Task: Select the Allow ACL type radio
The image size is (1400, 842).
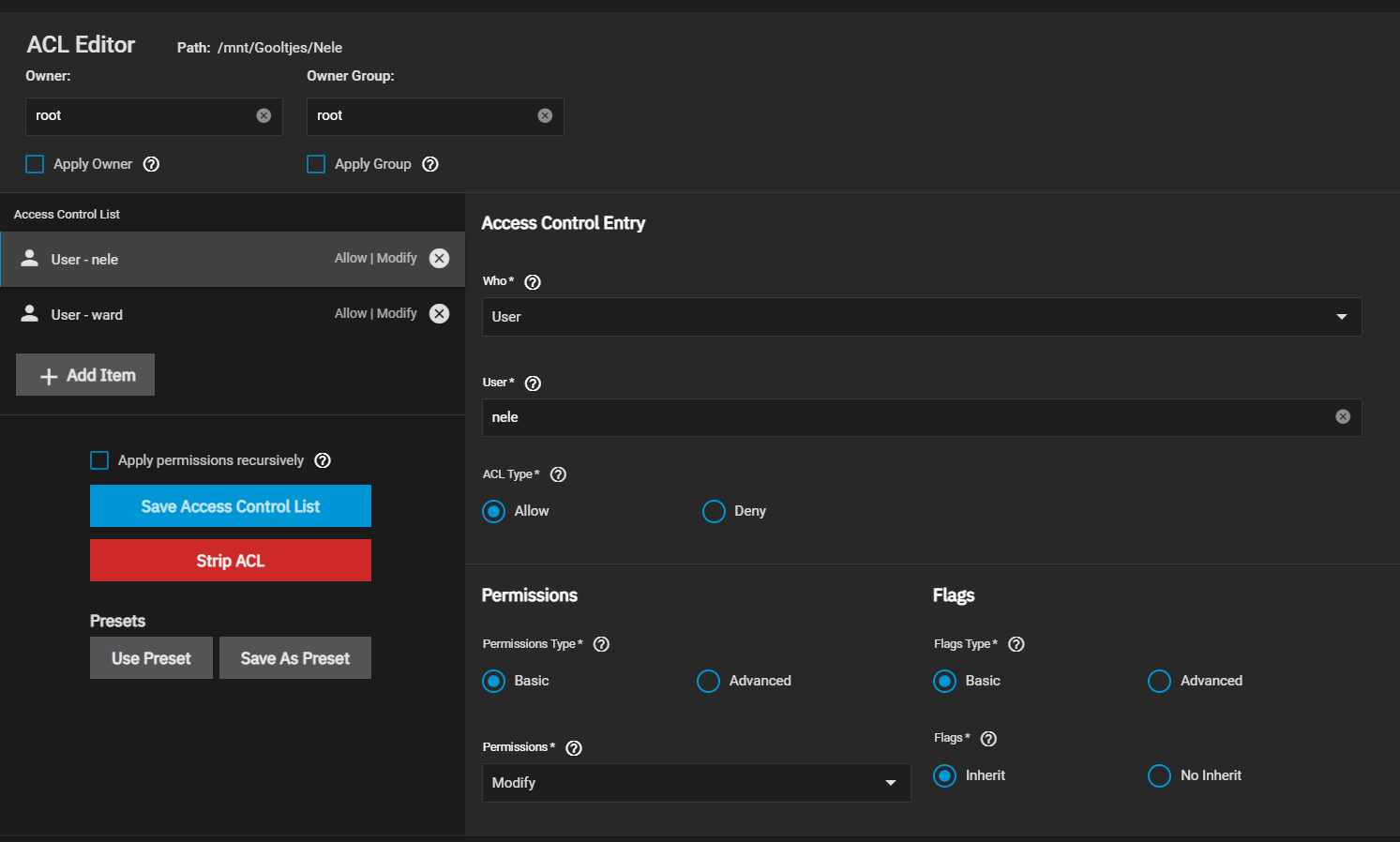Action: pos(493,511)
